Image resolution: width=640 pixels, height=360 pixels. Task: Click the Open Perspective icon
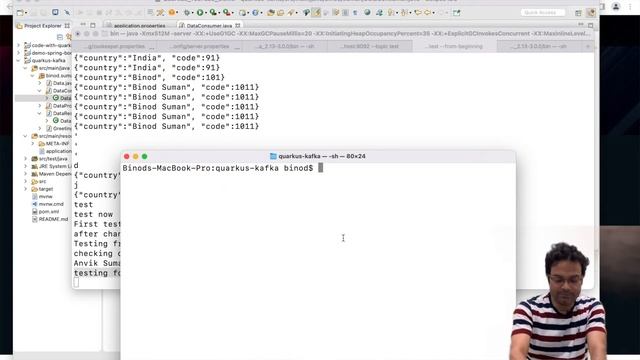click(x=578, y=13)
